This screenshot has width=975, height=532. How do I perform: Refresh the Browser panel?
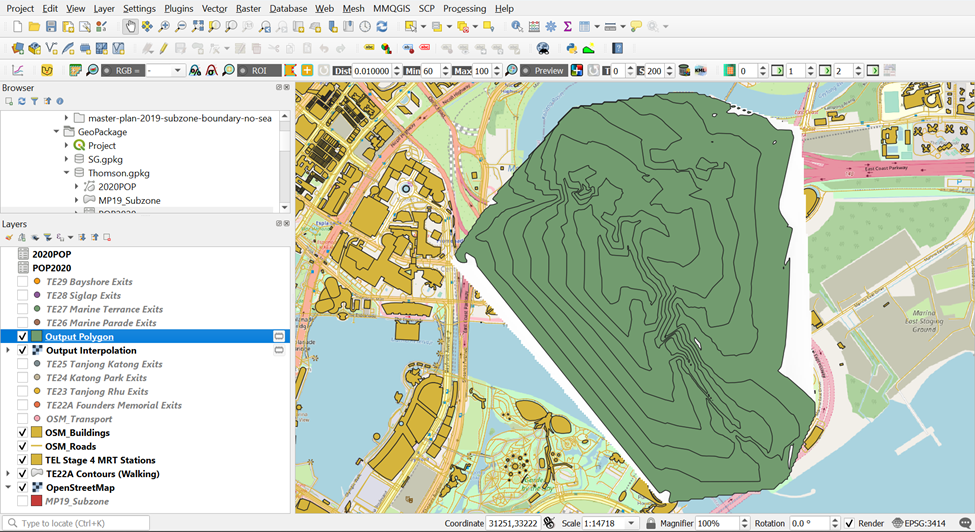click(x=21, y=101)
